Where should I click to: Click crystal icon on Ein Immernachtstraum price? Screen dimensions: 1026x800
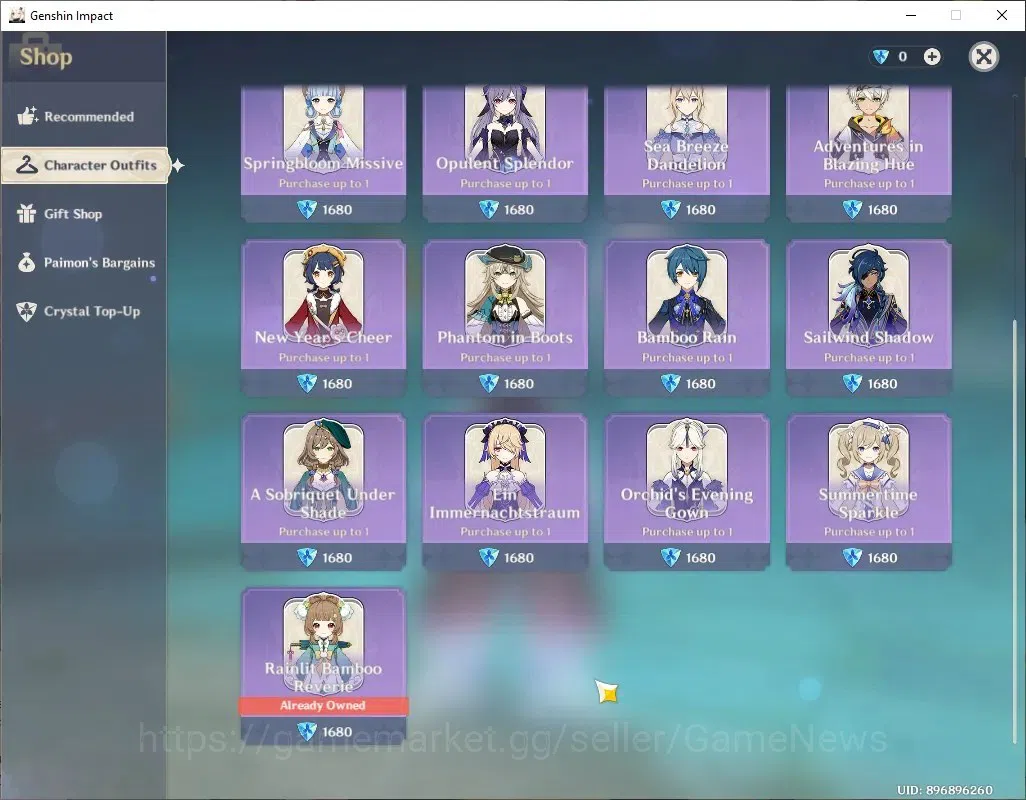tap(489, 557)
